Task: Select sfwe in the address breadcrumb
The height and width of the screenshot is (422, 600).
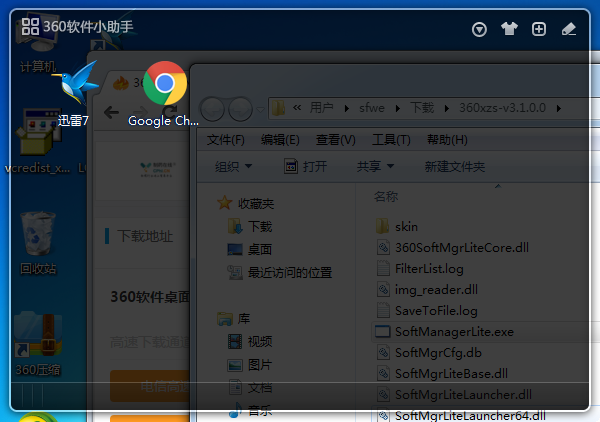Action: coord(372,108)
